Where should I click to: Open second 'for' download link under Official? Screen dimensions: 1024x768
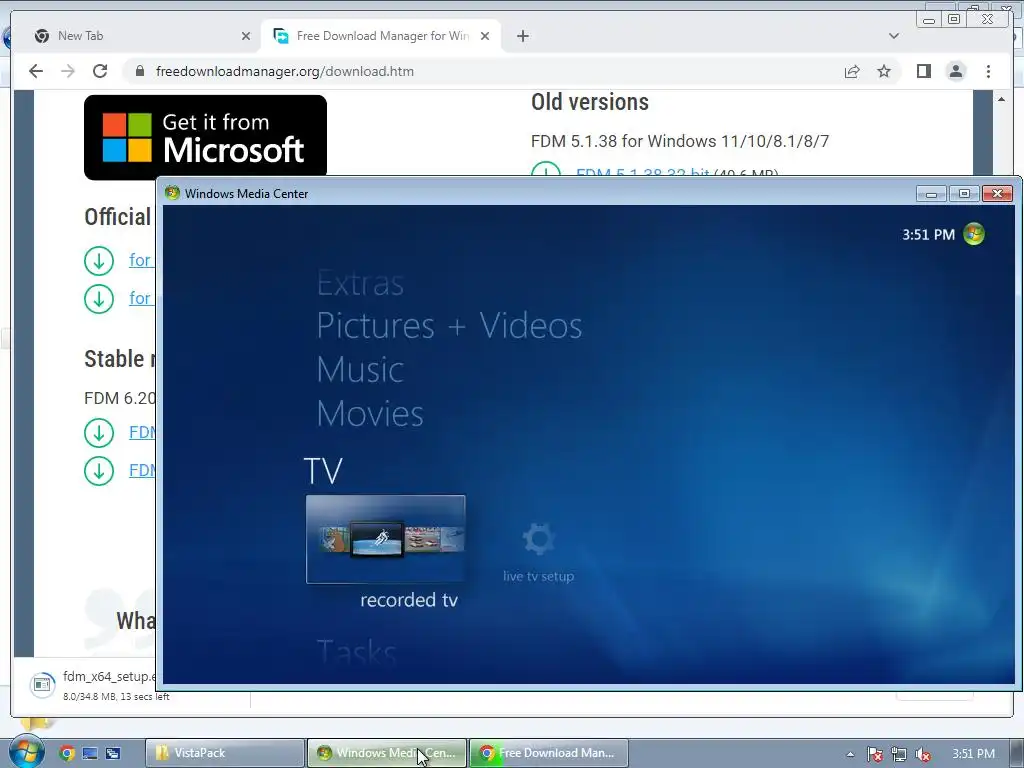pyautogui.click(x=140, y=298)
